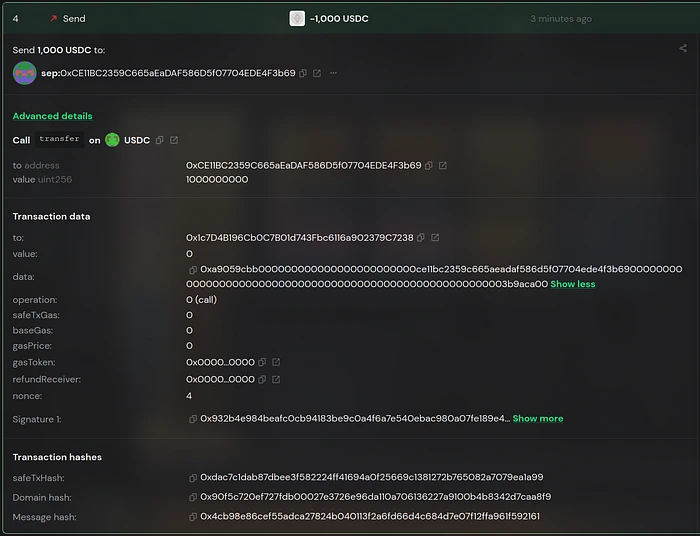Expand Signature 1 with 'Show more'
This screenshot has width=700, height=536.
pyautogui.click(x=537, y=419)
